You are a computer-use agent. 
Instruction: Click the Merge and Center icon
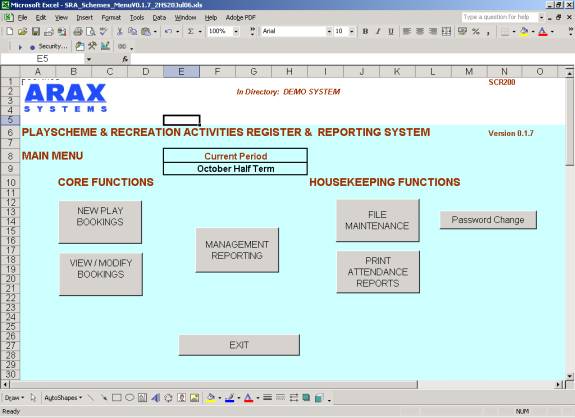tap(446, 32)
